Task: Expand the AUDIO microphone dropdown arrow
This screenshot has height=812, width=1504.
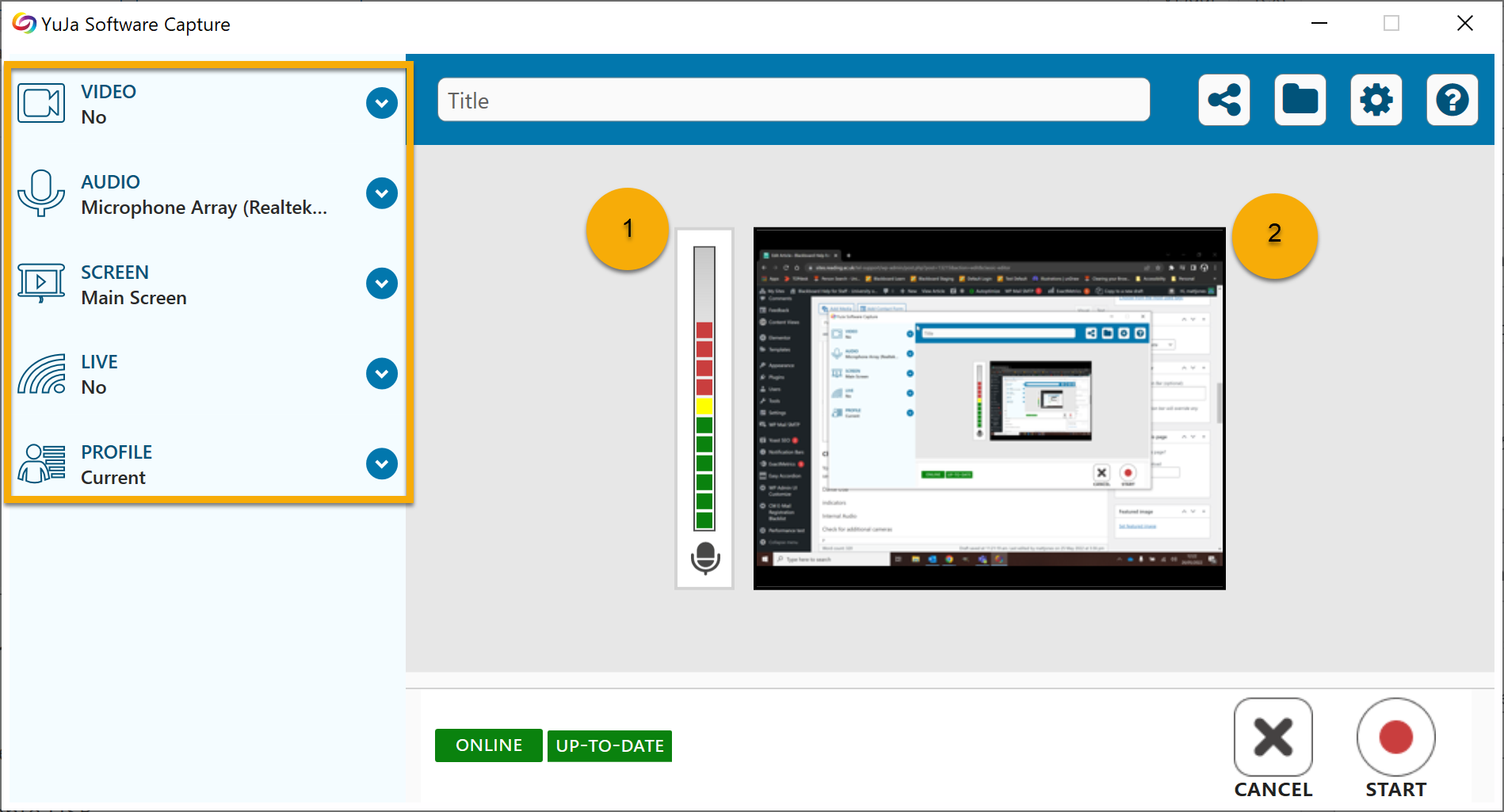Action: (x=382, y=193)
